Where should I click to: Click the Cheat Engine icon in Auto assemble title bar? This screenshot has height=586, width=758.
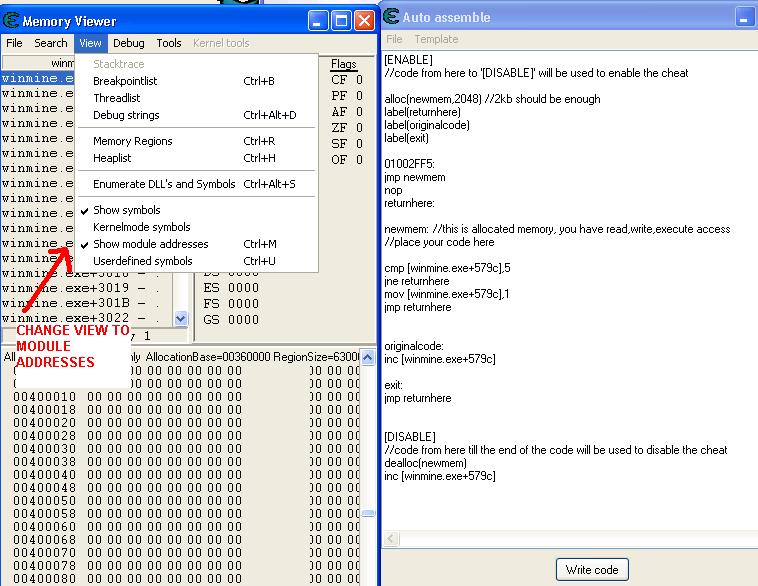391,16
